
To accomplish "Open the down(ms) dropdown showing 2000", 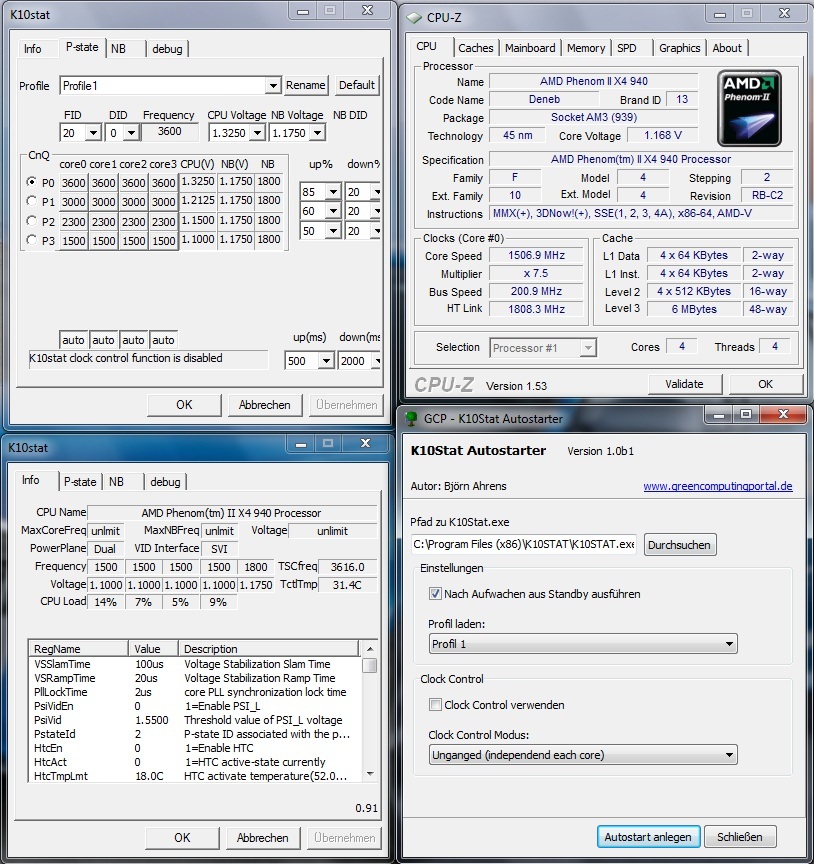I will point(377,361).
